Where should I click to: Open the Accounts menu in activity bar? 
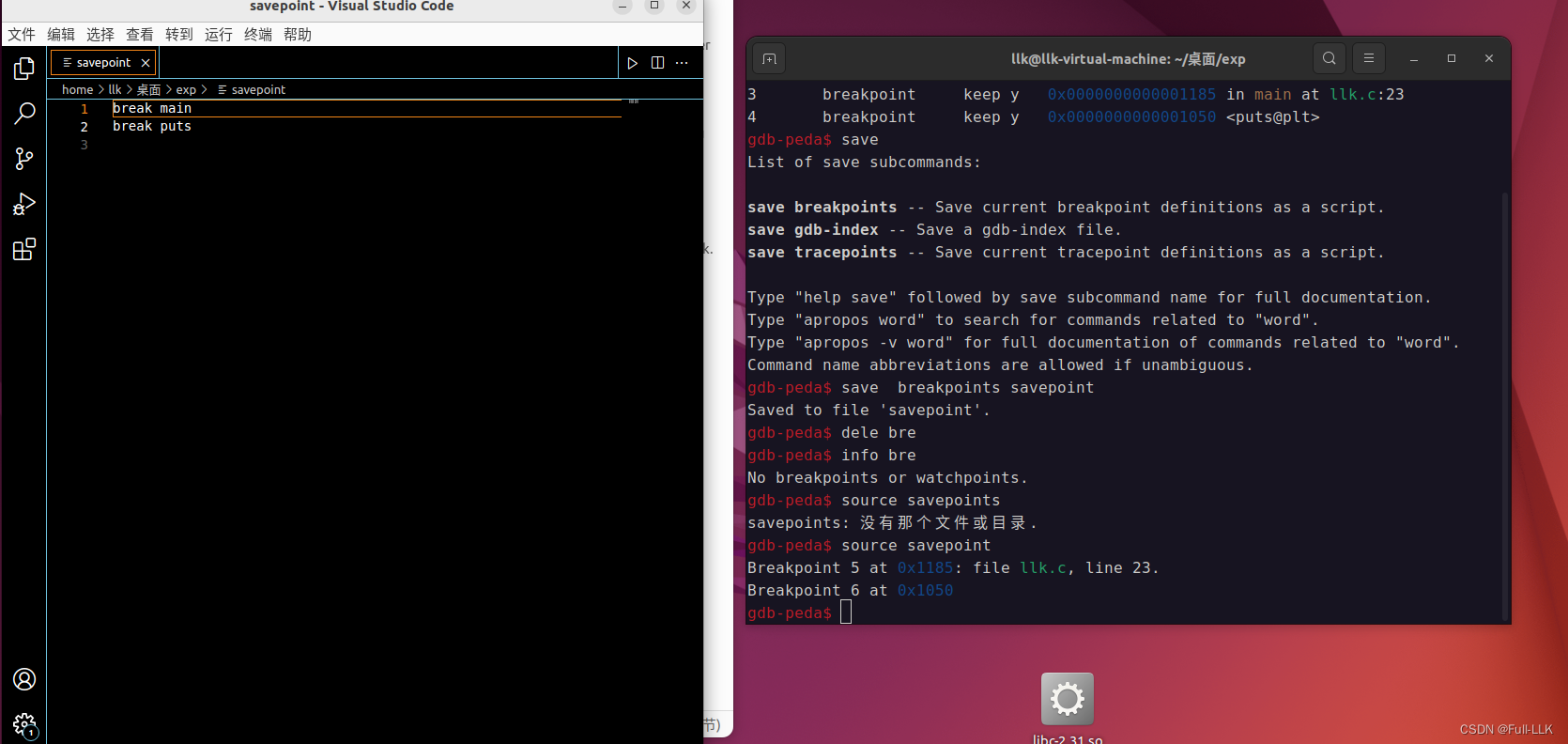point(24,679)
